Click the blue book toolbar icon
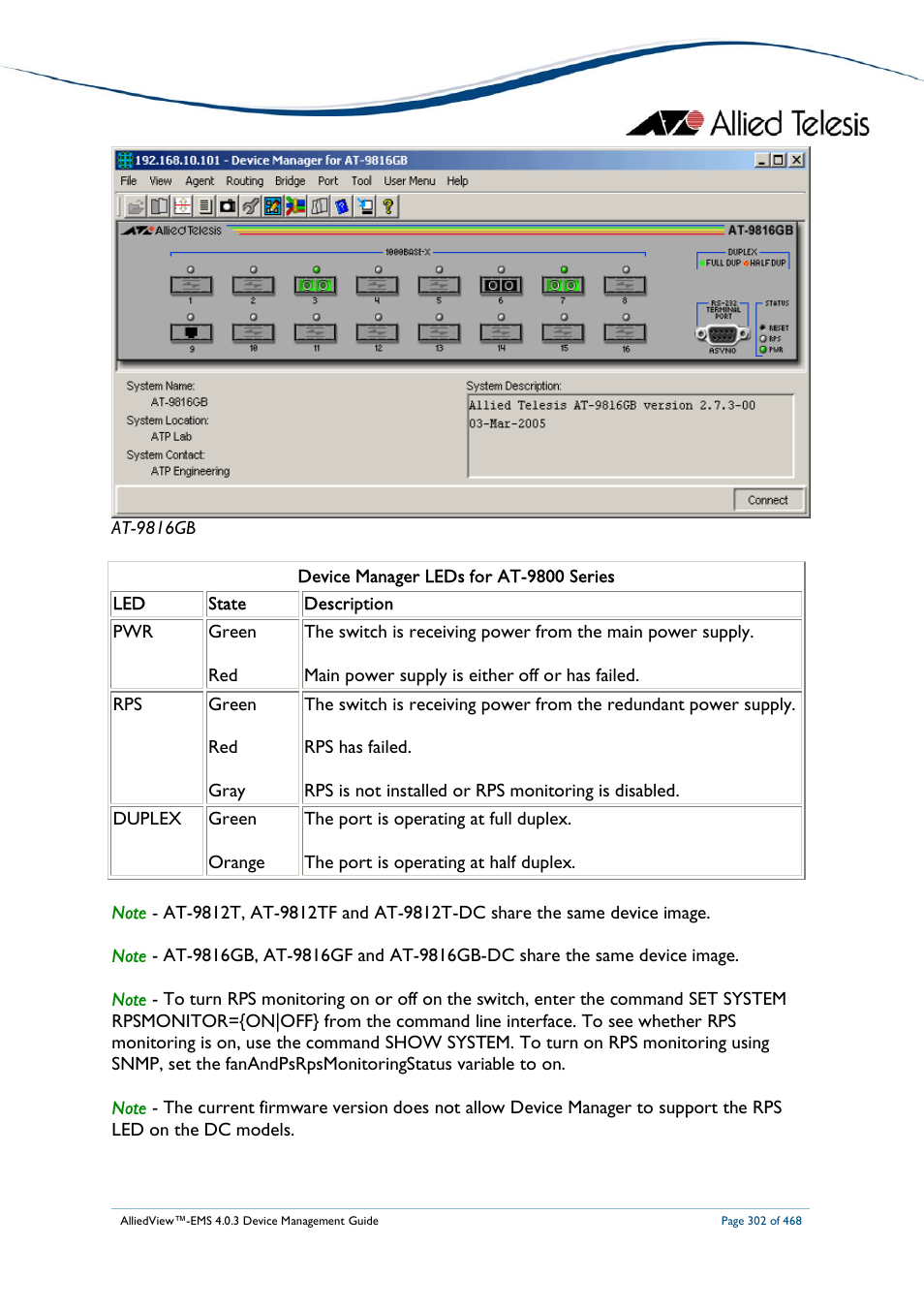Screen dimensions: 924x1309 pos(342,206)
